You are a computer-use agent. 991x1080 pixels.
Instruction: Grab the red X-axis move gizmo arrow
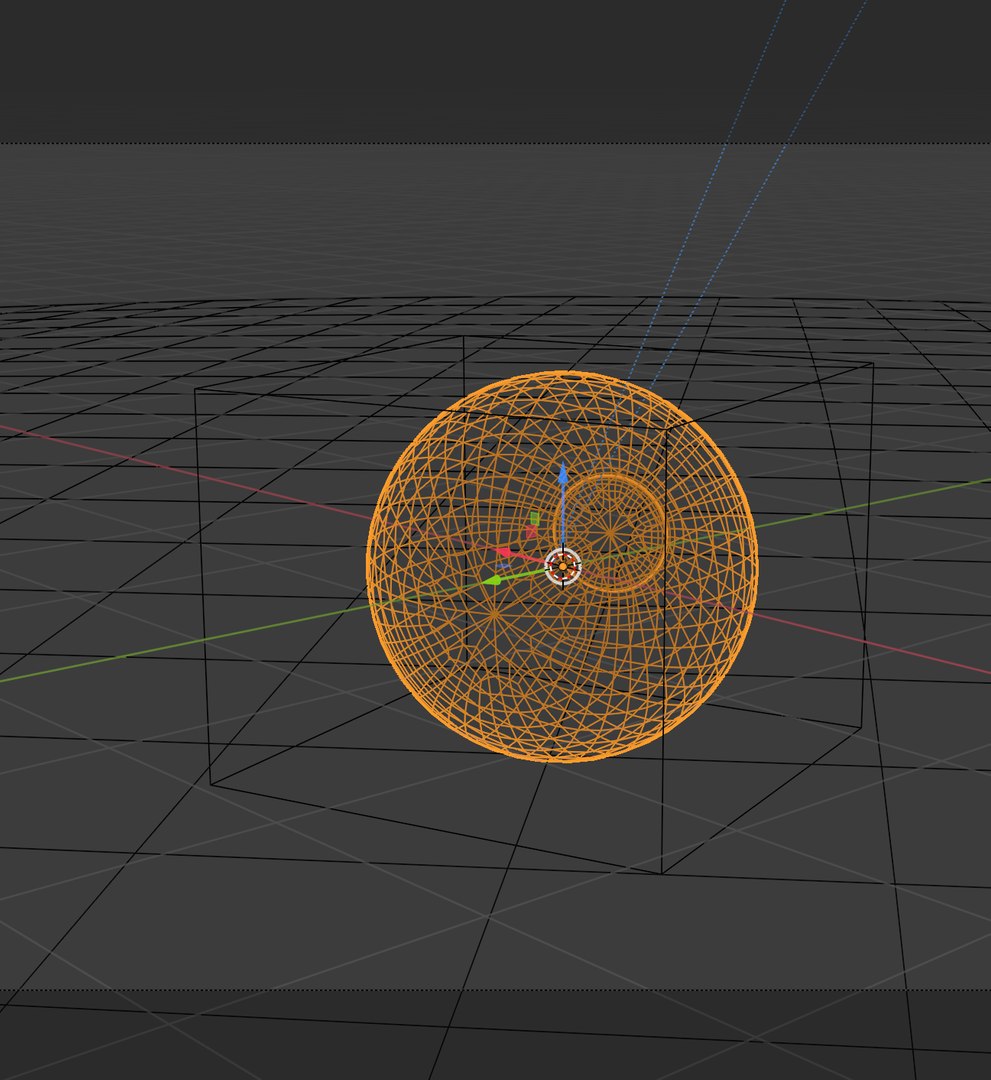tap(504, 552)
